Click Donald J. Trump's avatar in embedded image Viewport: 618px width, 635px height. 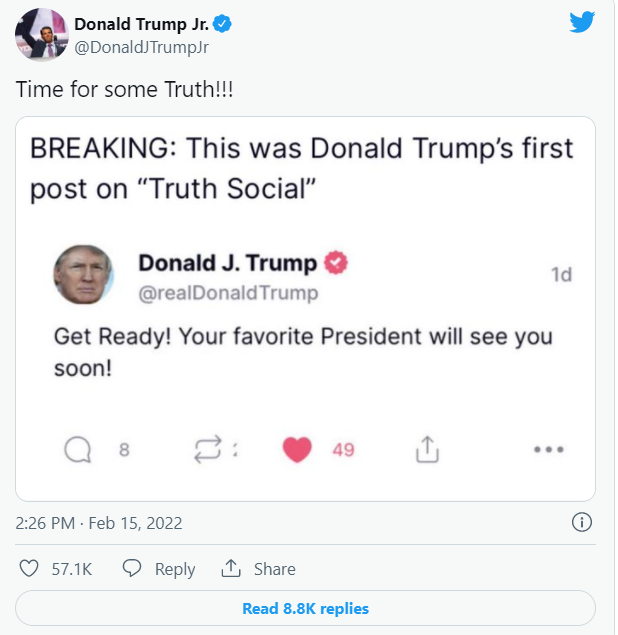[83, 274]
